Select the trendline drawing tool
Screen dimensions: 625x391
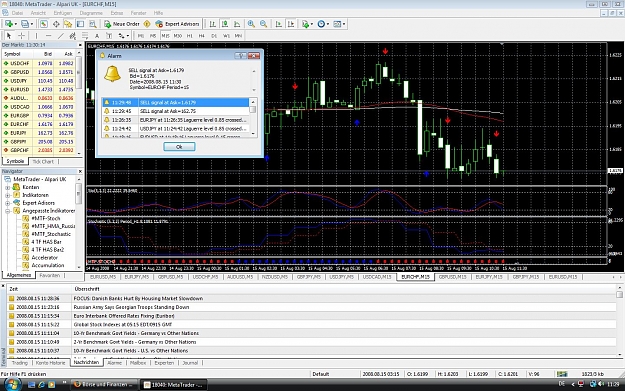click(x=61, y=36)
